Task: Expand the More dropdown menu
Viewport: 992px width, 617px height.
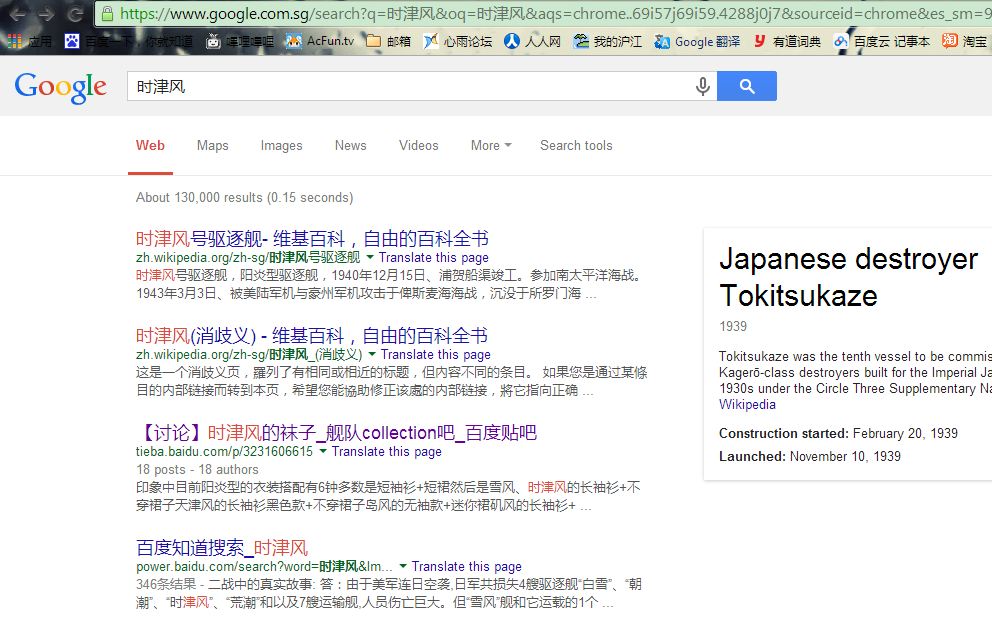Action: [x=491, y=146]
